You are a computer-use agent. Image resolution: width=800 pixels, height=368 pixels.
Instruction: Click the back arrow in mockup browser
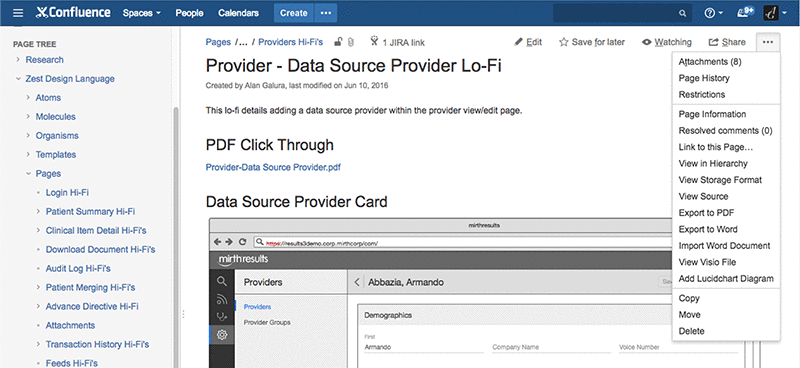(x=218, y=242)
